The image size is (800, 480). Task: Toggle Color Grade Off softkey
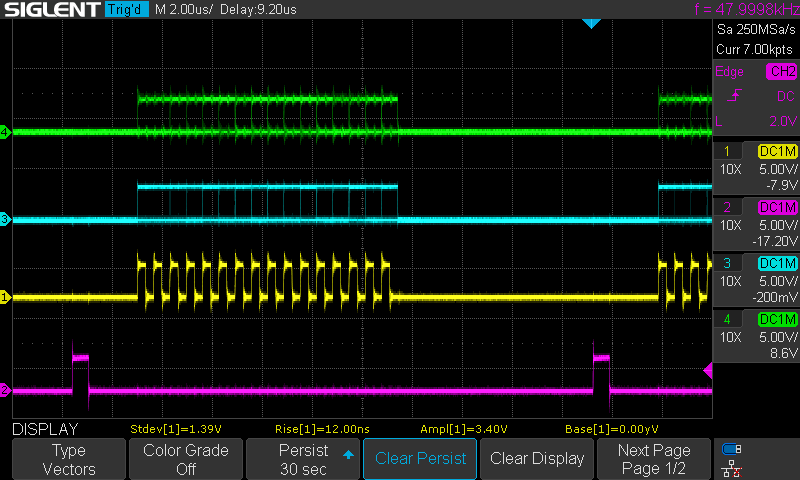click(x=186, y=459)
